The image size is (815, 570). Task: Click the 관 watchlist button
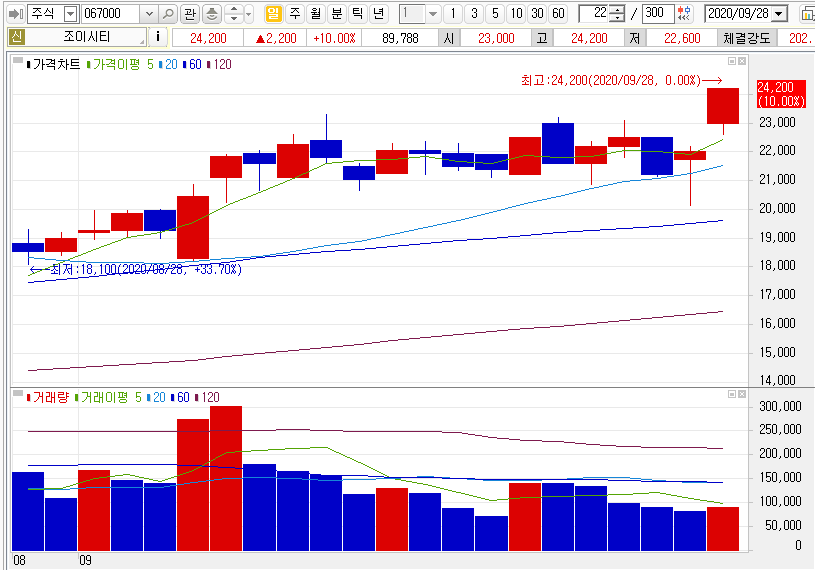click(190, 14)
